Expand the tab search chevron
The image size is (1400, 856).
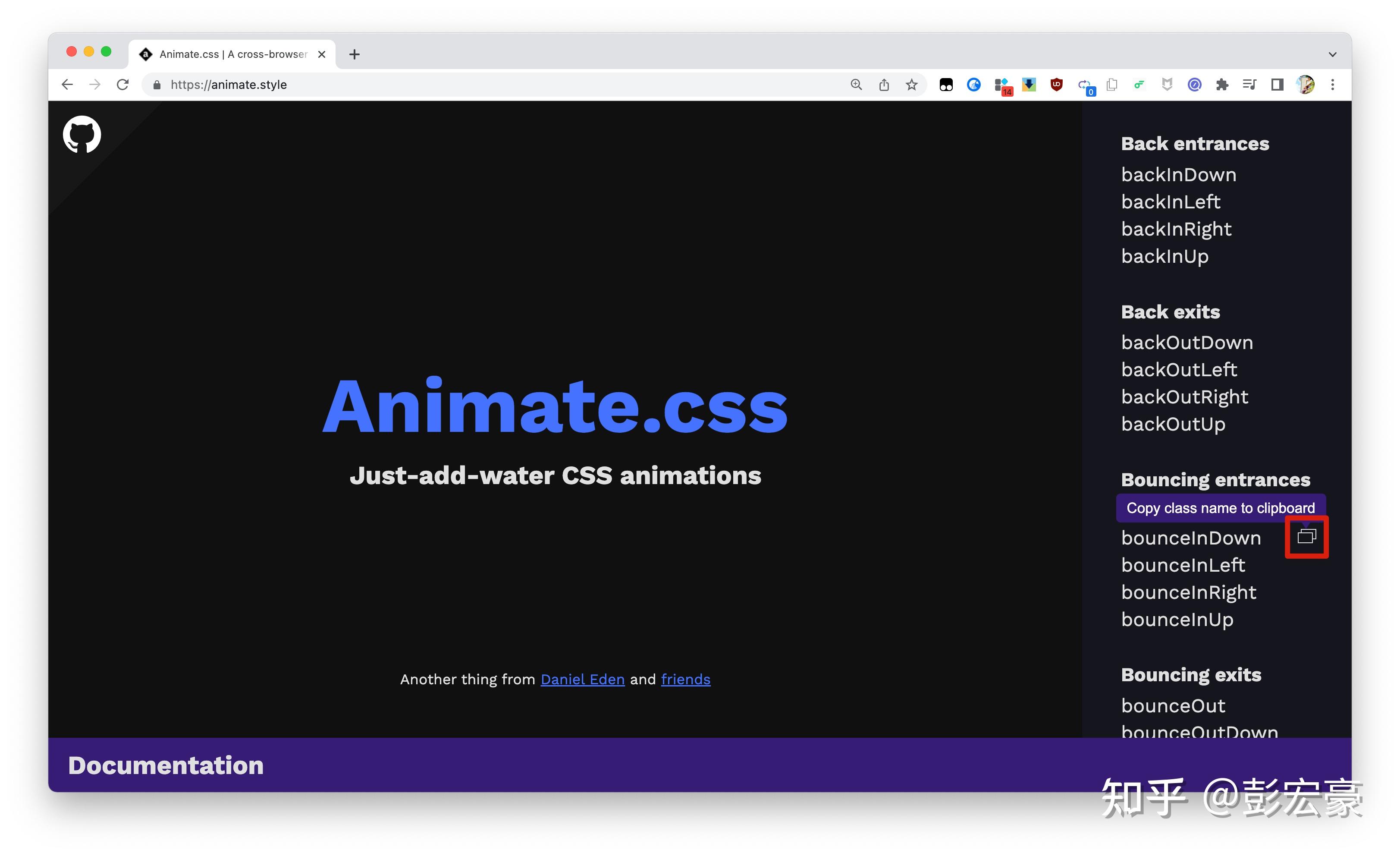click(1332, 54)
